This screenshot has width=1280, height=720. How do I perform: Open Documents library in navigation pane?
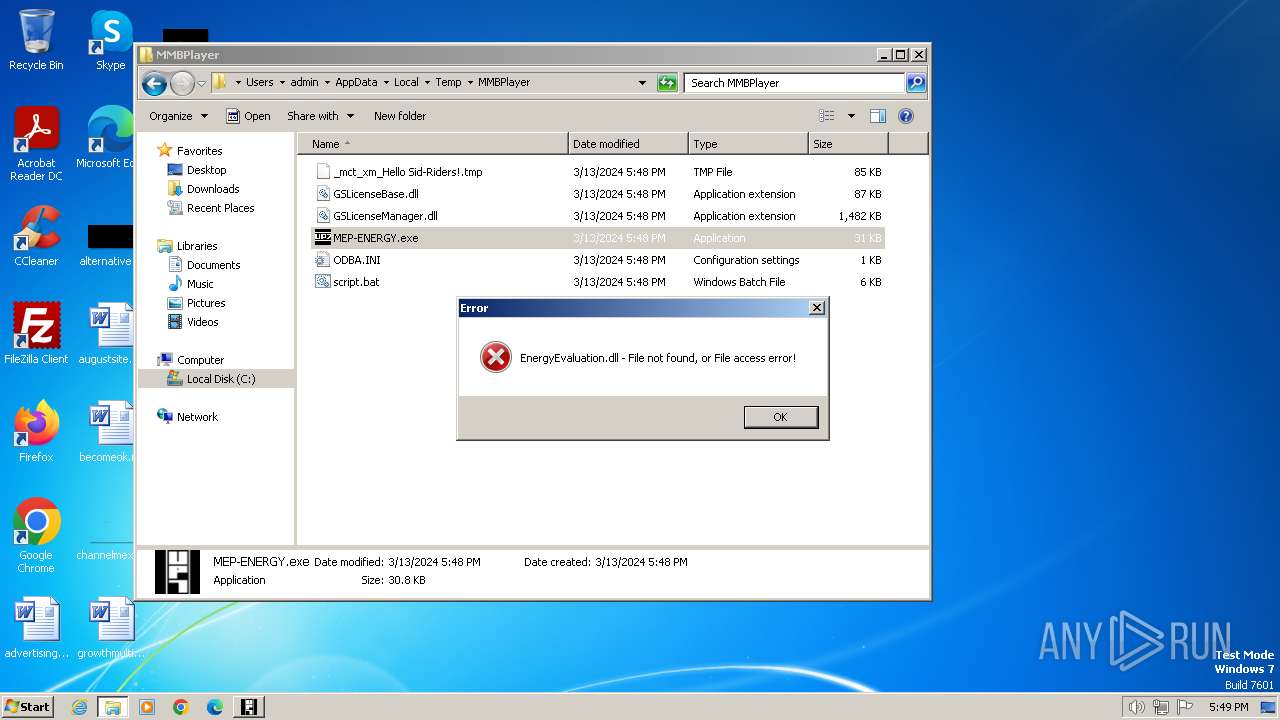pos(213,265)
